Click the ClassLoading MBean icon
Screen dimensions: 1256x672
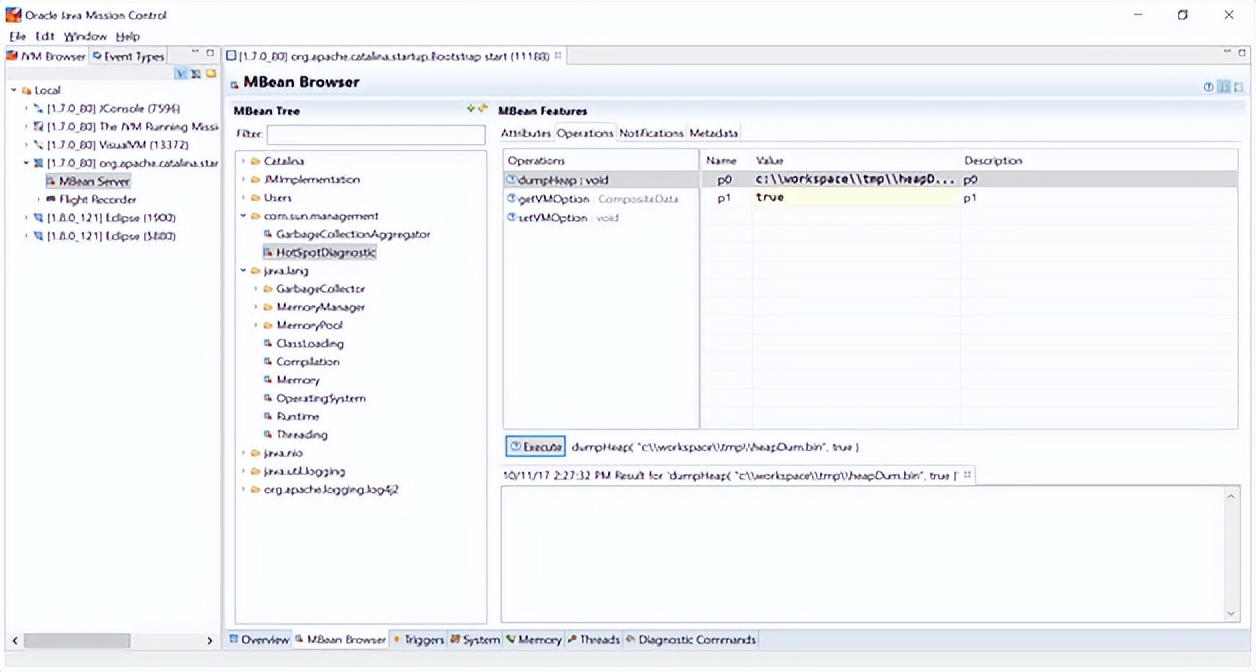point(268,343)
